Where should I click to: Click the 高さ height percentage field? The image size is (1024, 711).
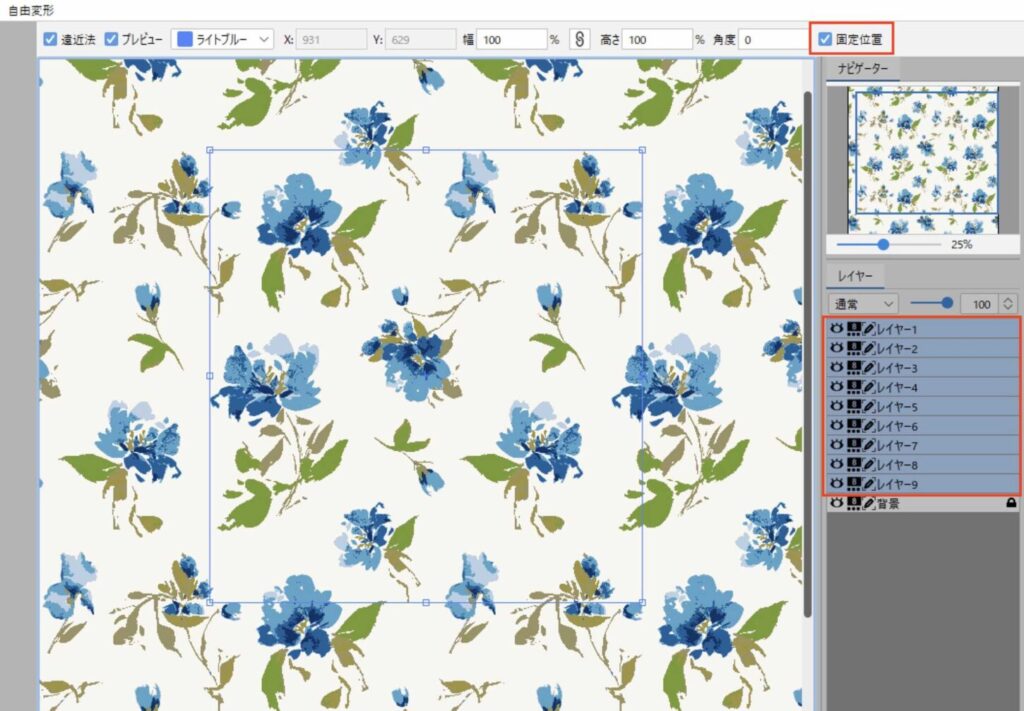(657, 39)
